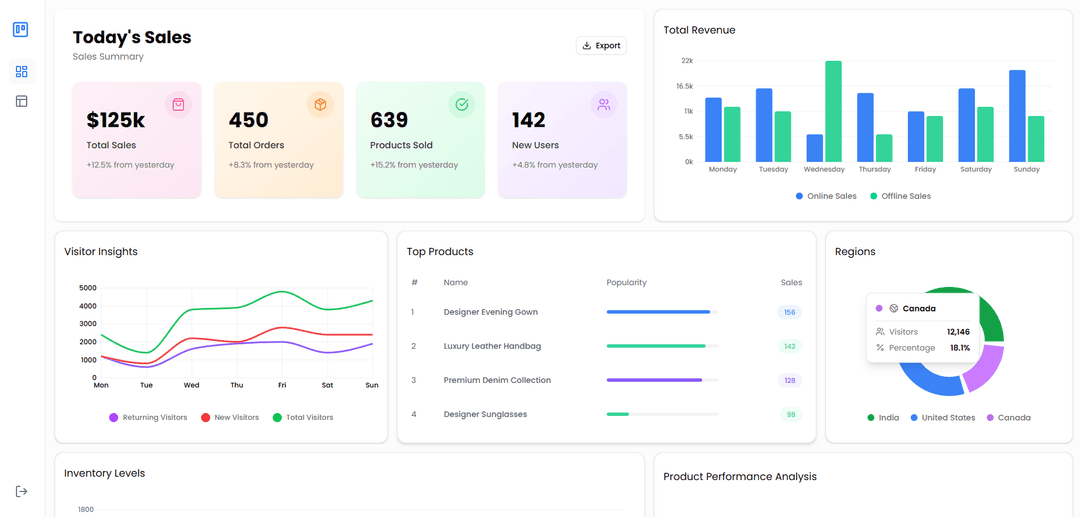Image resolution: width=1080 pixels, height=517 pixels.
Task: Toggle New Visitors legend item
Action: [230, 417]
